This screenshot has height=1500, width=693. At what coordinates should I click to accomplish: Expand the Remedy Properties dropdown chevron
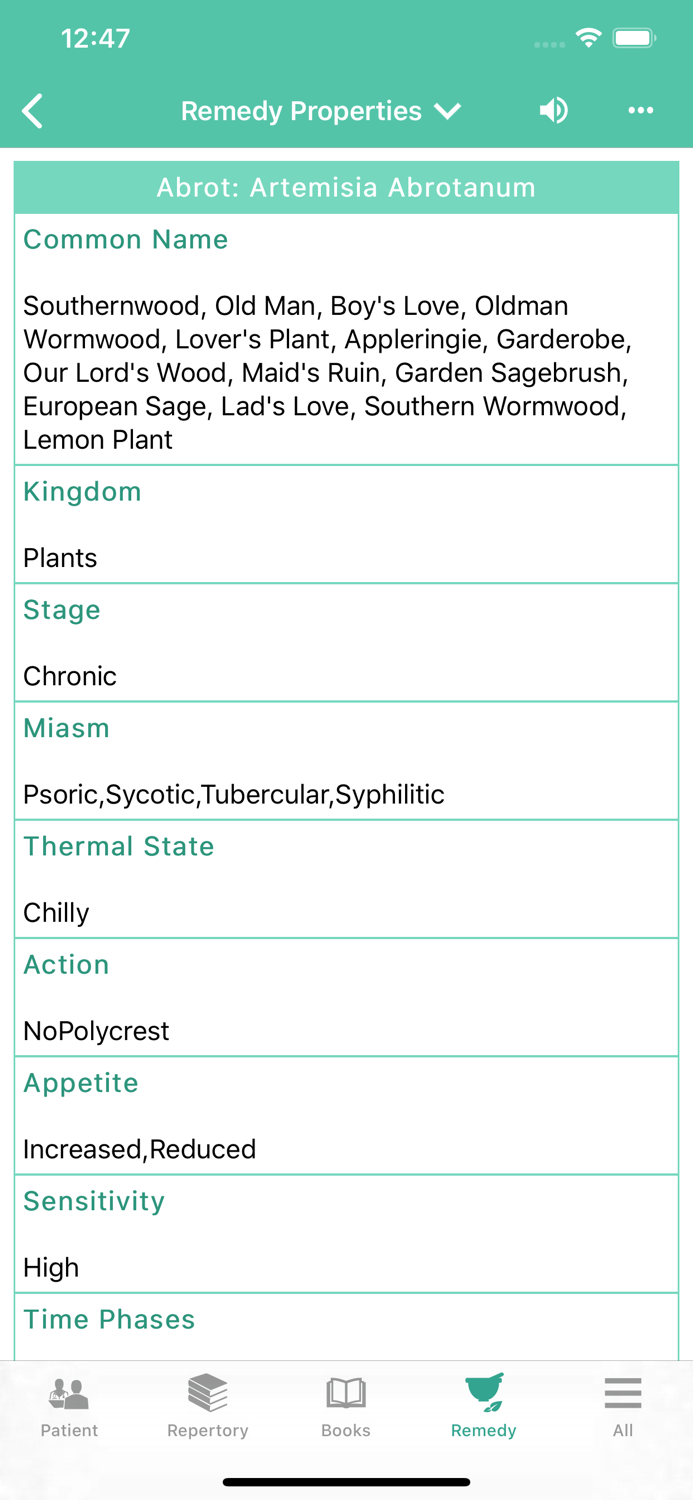pyautogui.click(x=448, y=111)
